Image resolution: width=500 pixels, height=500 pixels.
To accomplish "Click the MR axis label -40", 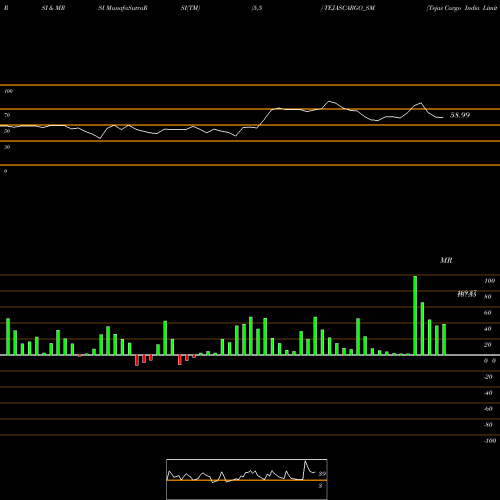I will point(488,393).
